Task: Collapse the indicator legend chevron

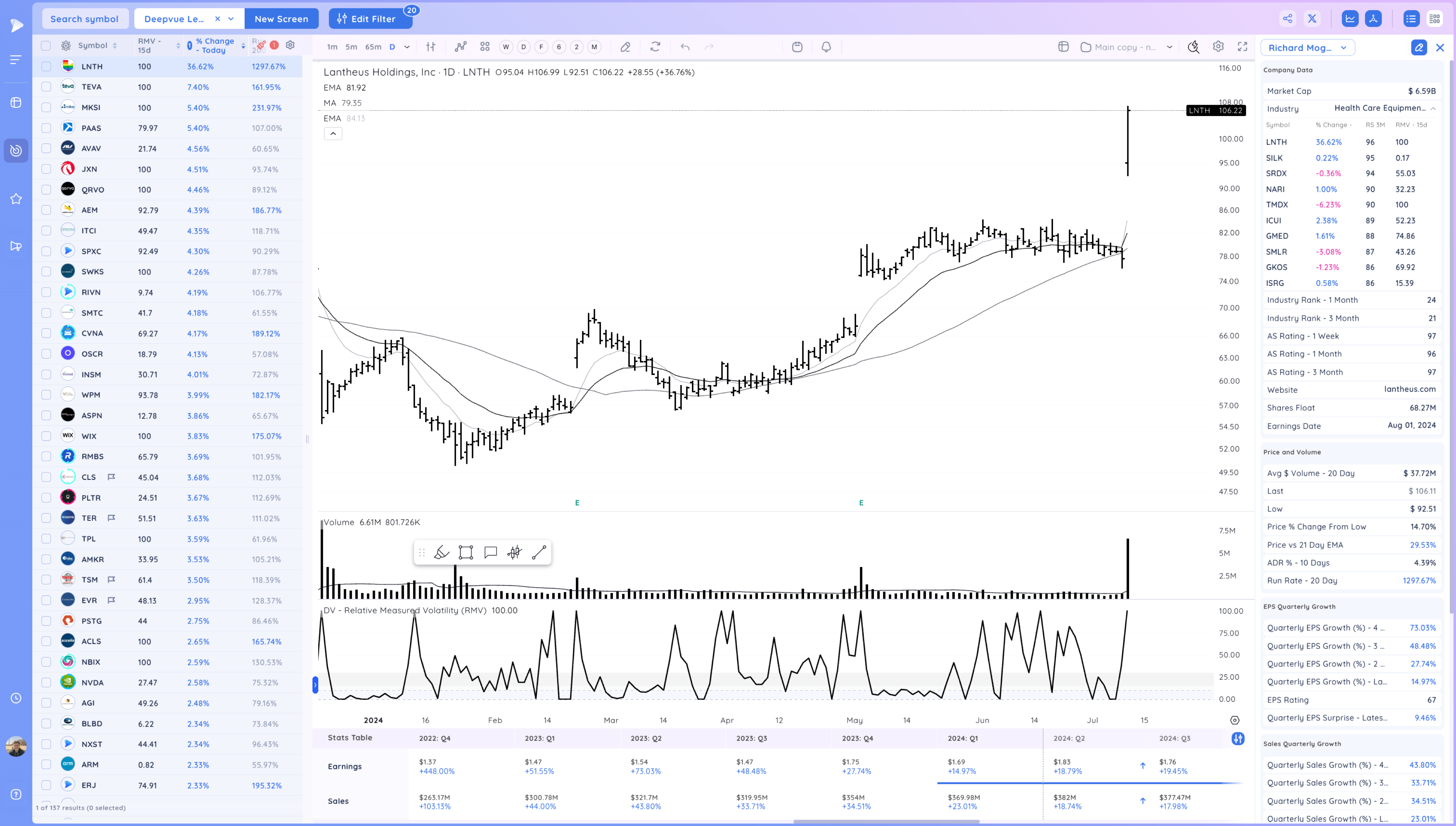Action: tap(333, 134)
